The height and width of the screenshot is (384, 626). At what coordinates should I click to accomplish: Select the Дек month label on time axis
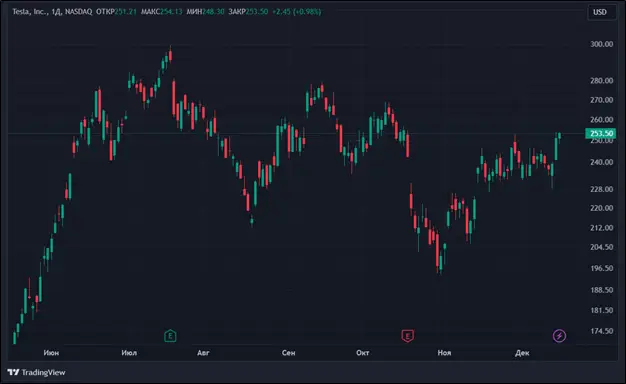click(x=522, y=352)
